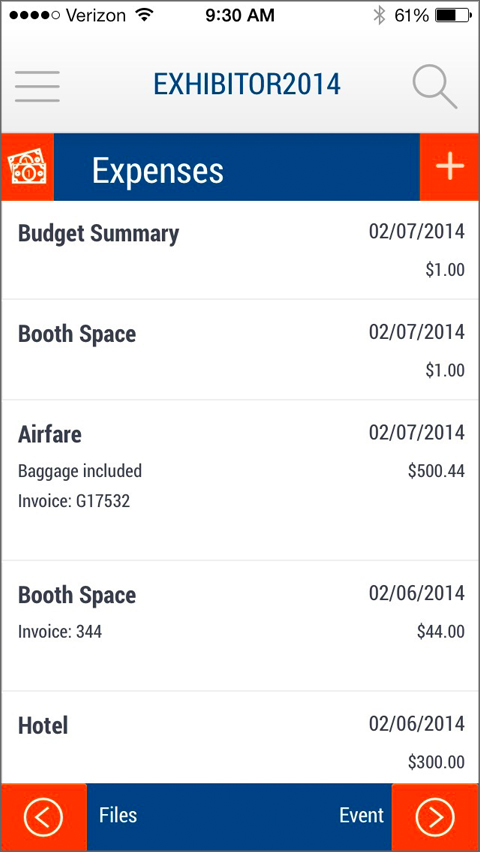Tap Invoice: G17532 text
The width and height of the screenshot is (480, 852).
point(74,500)
